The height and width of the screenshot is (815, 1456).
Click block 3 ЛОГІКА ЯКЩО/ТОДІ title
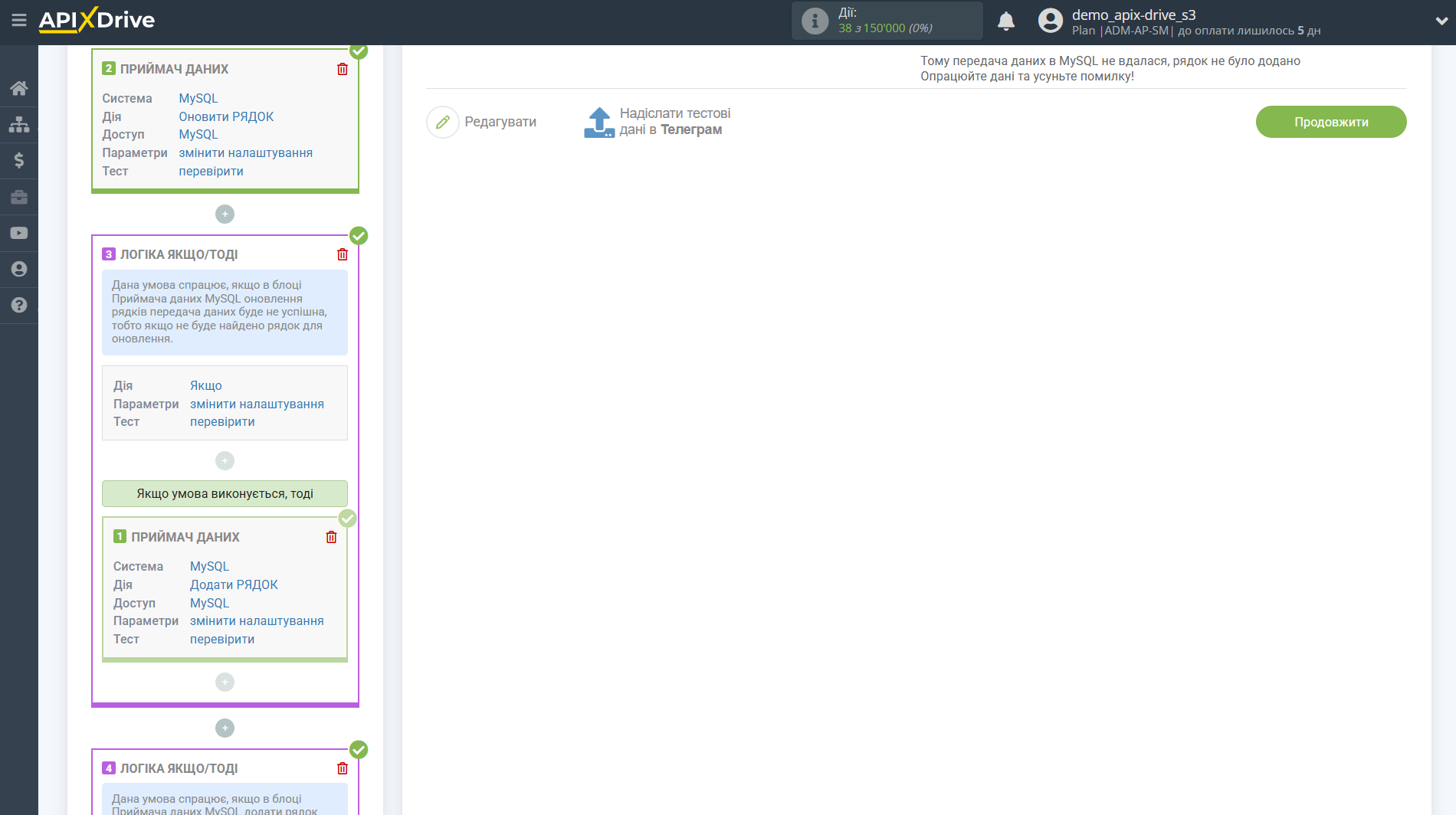point(179,254)
